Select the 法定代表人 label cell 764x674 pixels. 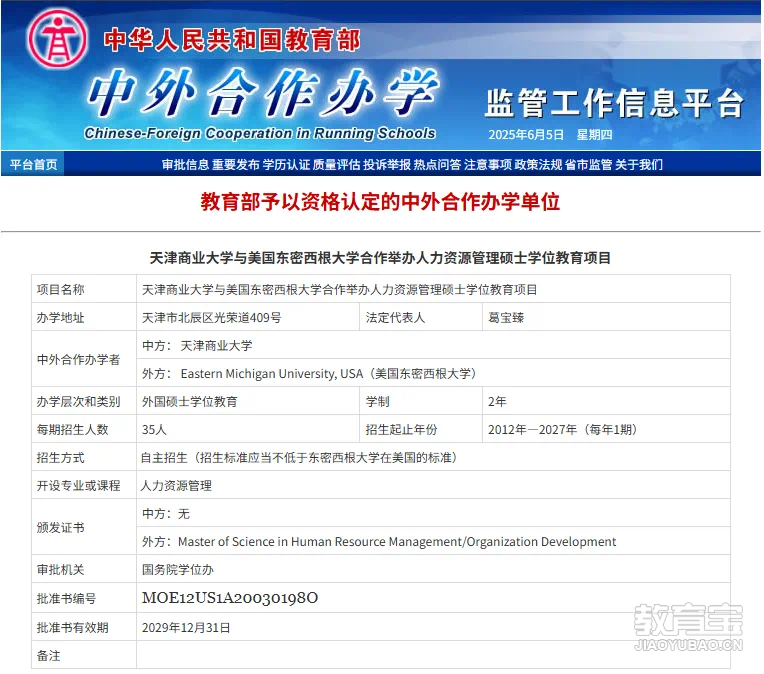point(420,318)
